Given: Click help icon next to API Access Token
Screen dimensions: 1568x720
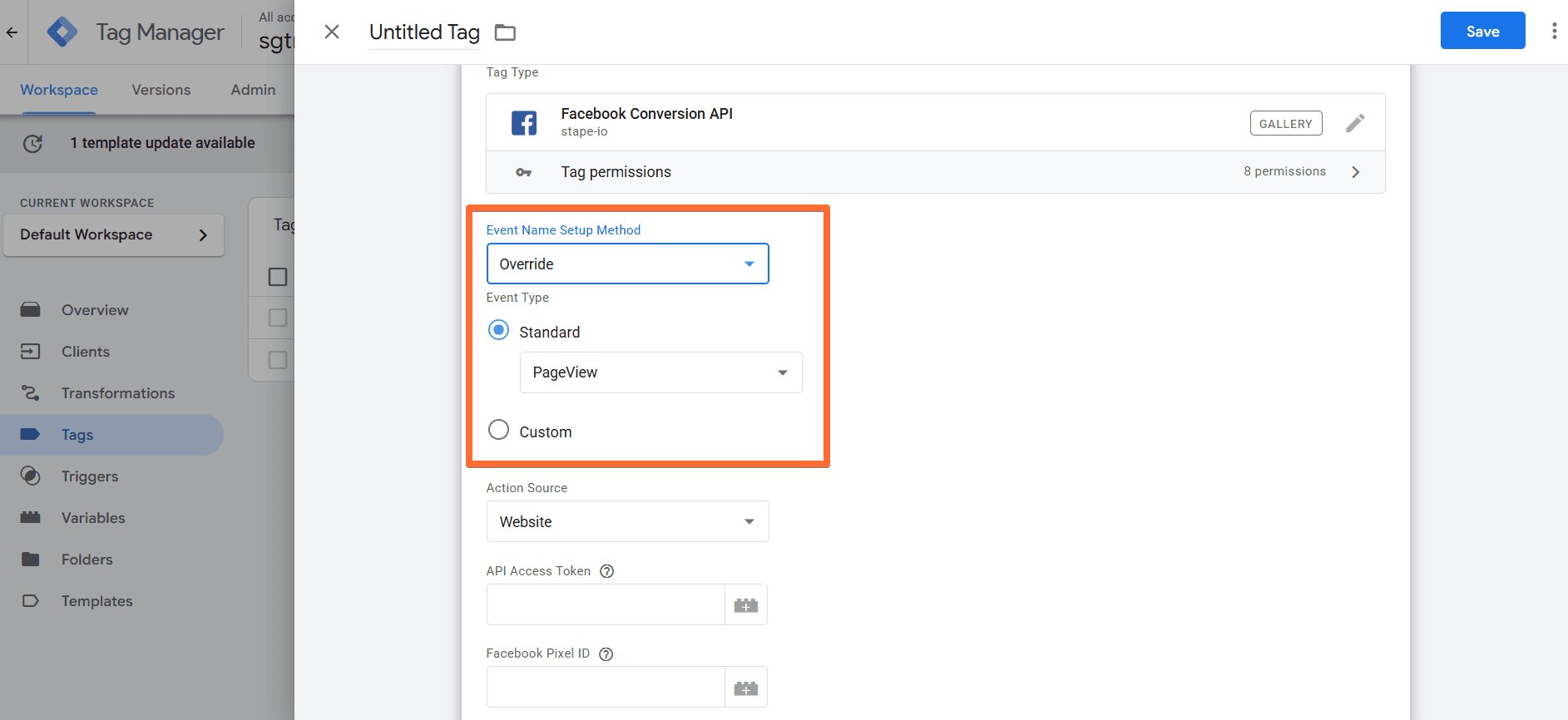Looking at the screenshot, I should click(x=607, y=571).
